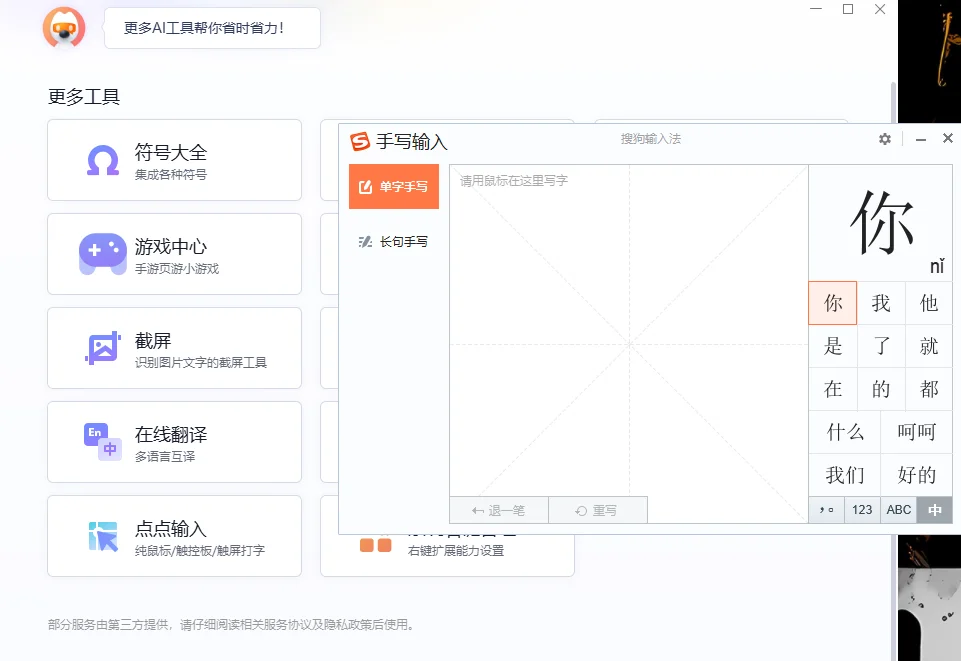Viewport: 961px width, 661px height.
Task: Switch to 单字手写 mode
Action: [x=394, y=187]
